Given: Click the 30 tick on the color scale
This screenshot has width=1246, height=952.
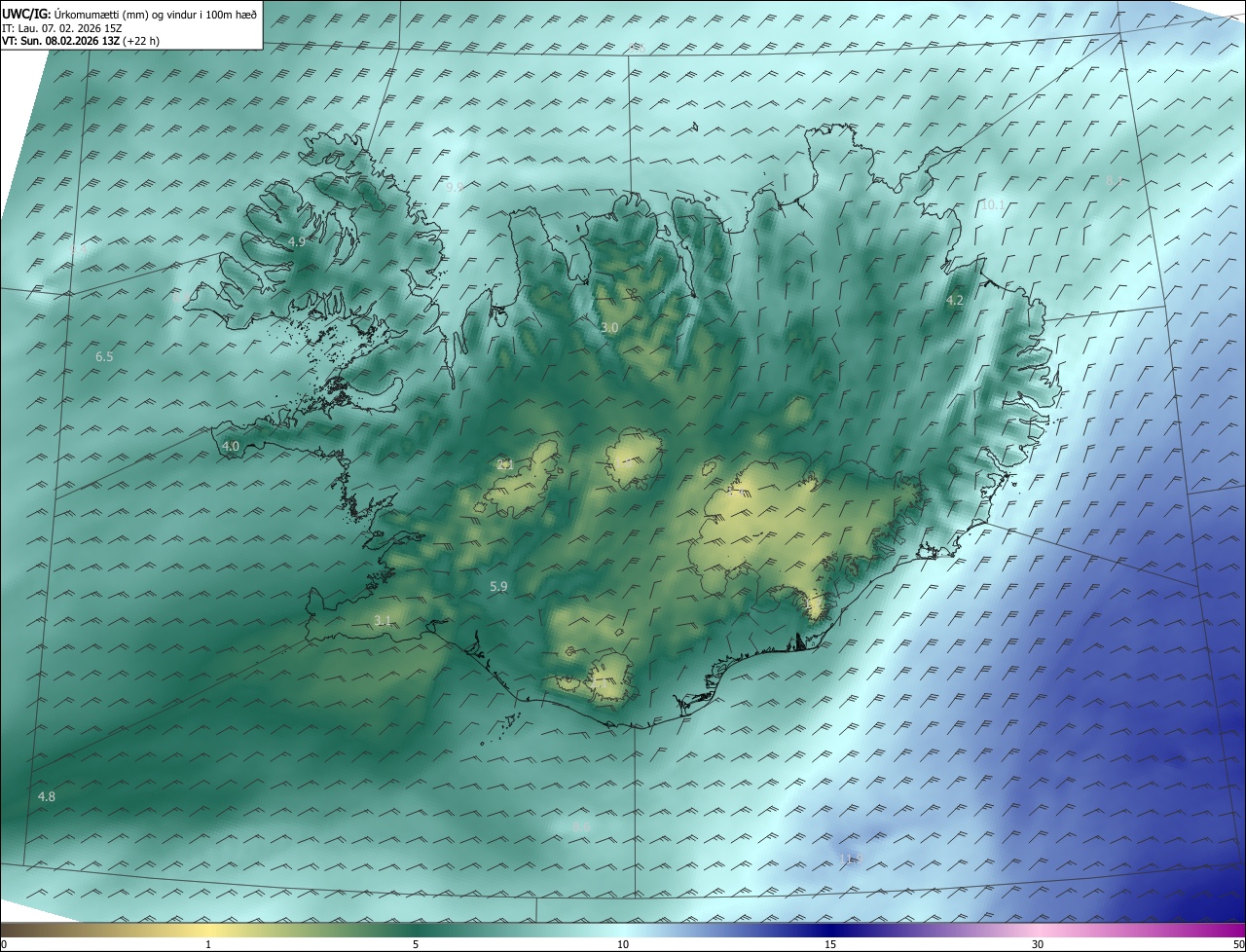Looking at the screenshot, I should coord(1038,945).
